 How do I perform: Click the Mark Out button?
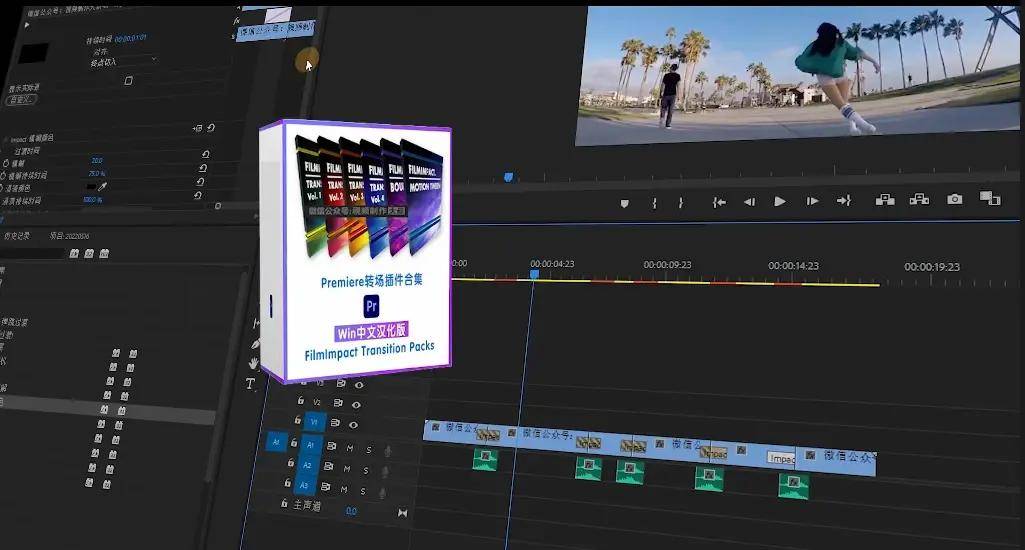(681, 203)
